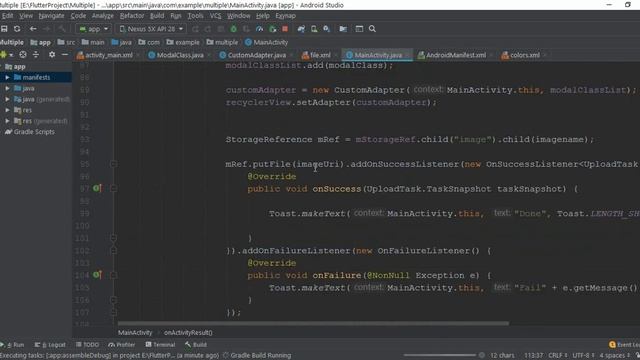The width and height of the screenshot is (640, 360).
Task: Open the TODO tool window
Action: [x=87, y=345]
